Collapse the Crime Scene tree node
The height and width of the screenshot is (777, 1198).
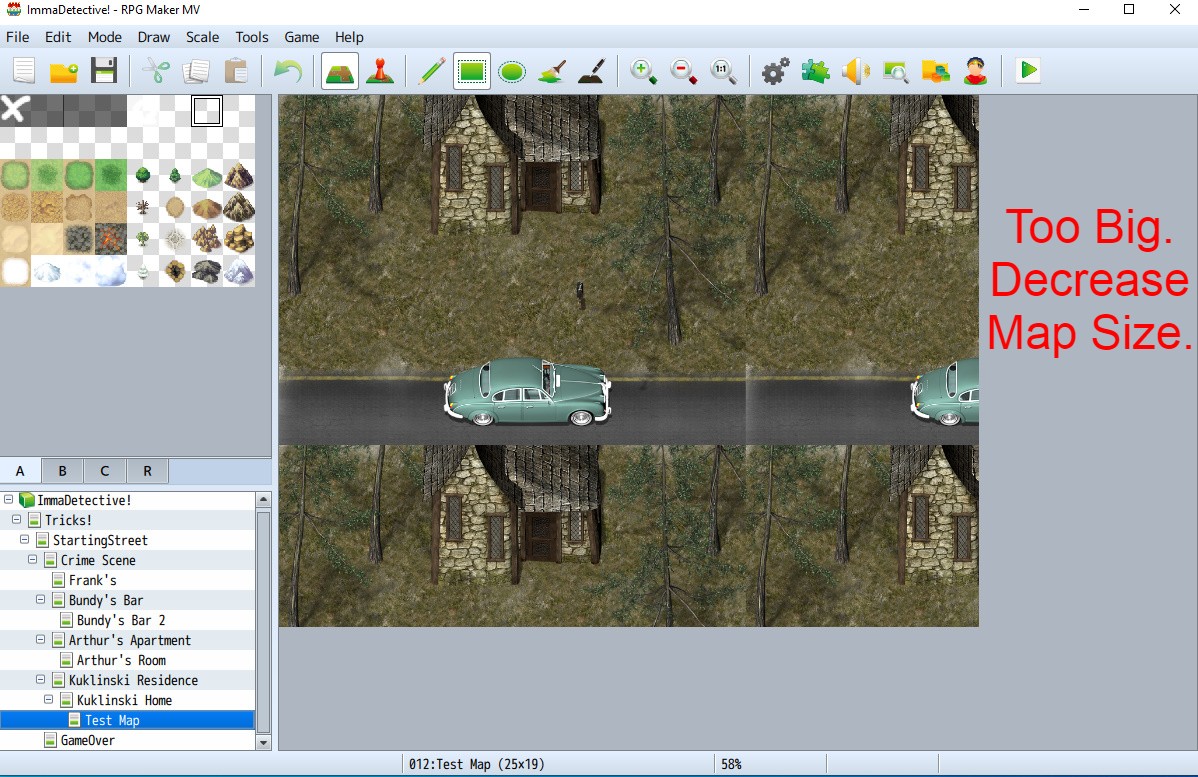coord(33,560)
